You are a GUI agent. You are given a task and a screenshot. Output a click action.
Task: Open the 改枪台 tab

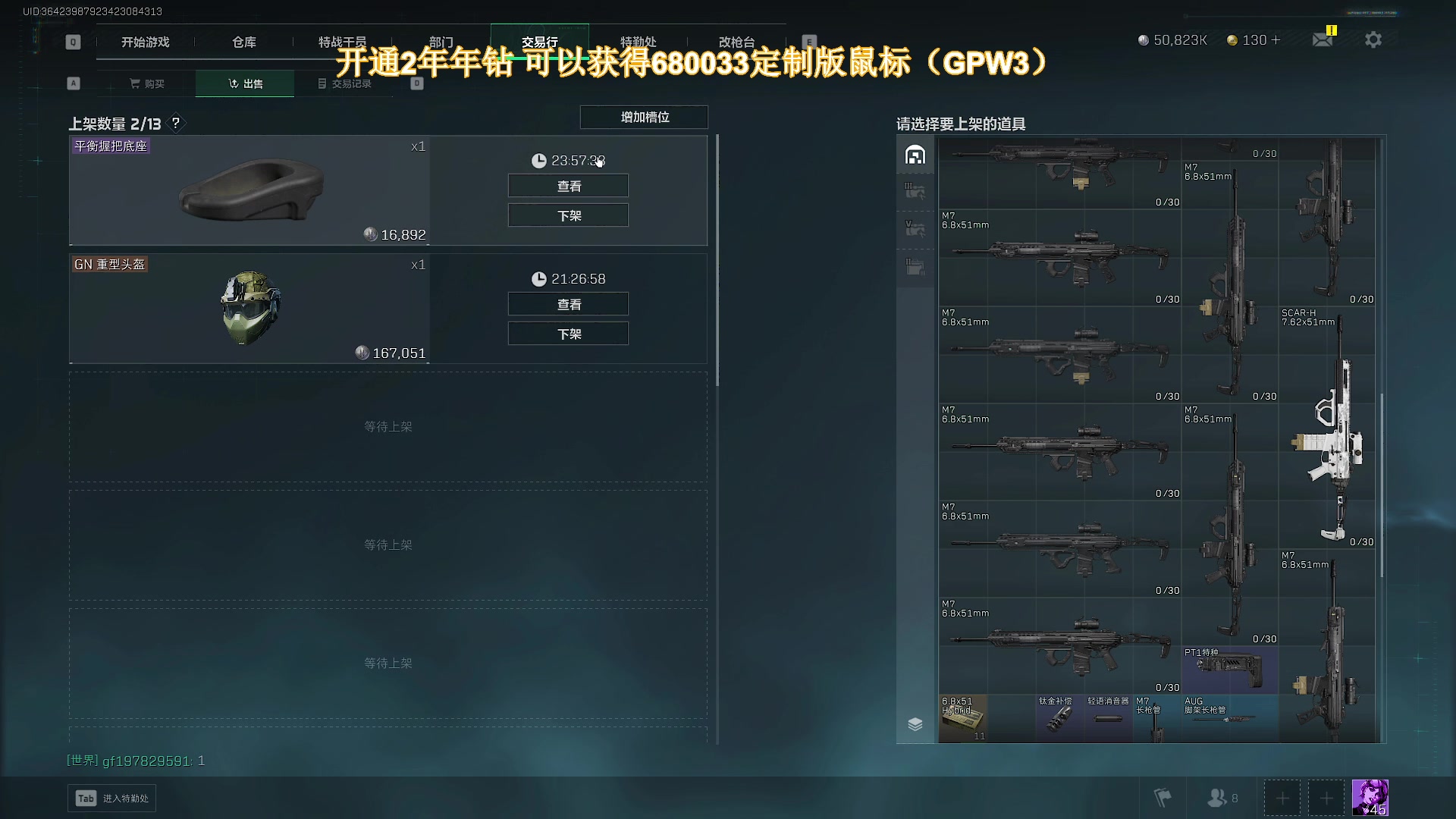[736, 42]
